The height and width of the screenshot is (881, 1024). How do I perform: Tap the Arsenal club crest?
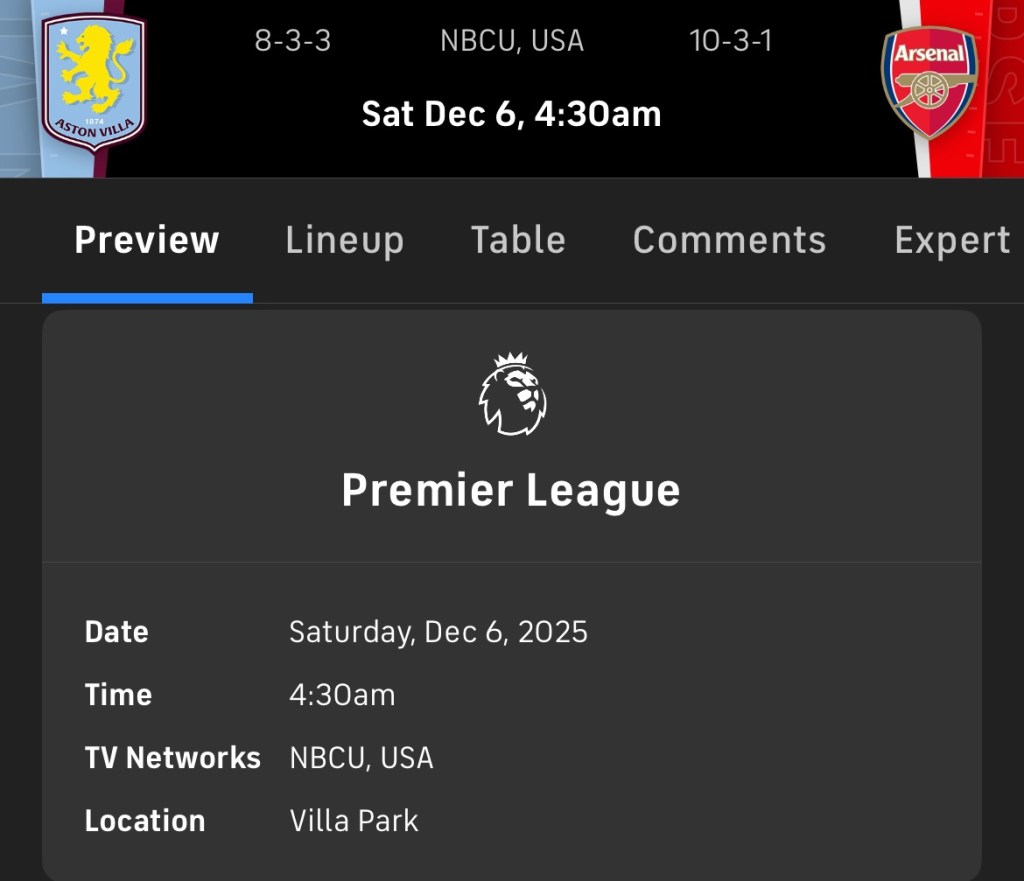point(929,82)
